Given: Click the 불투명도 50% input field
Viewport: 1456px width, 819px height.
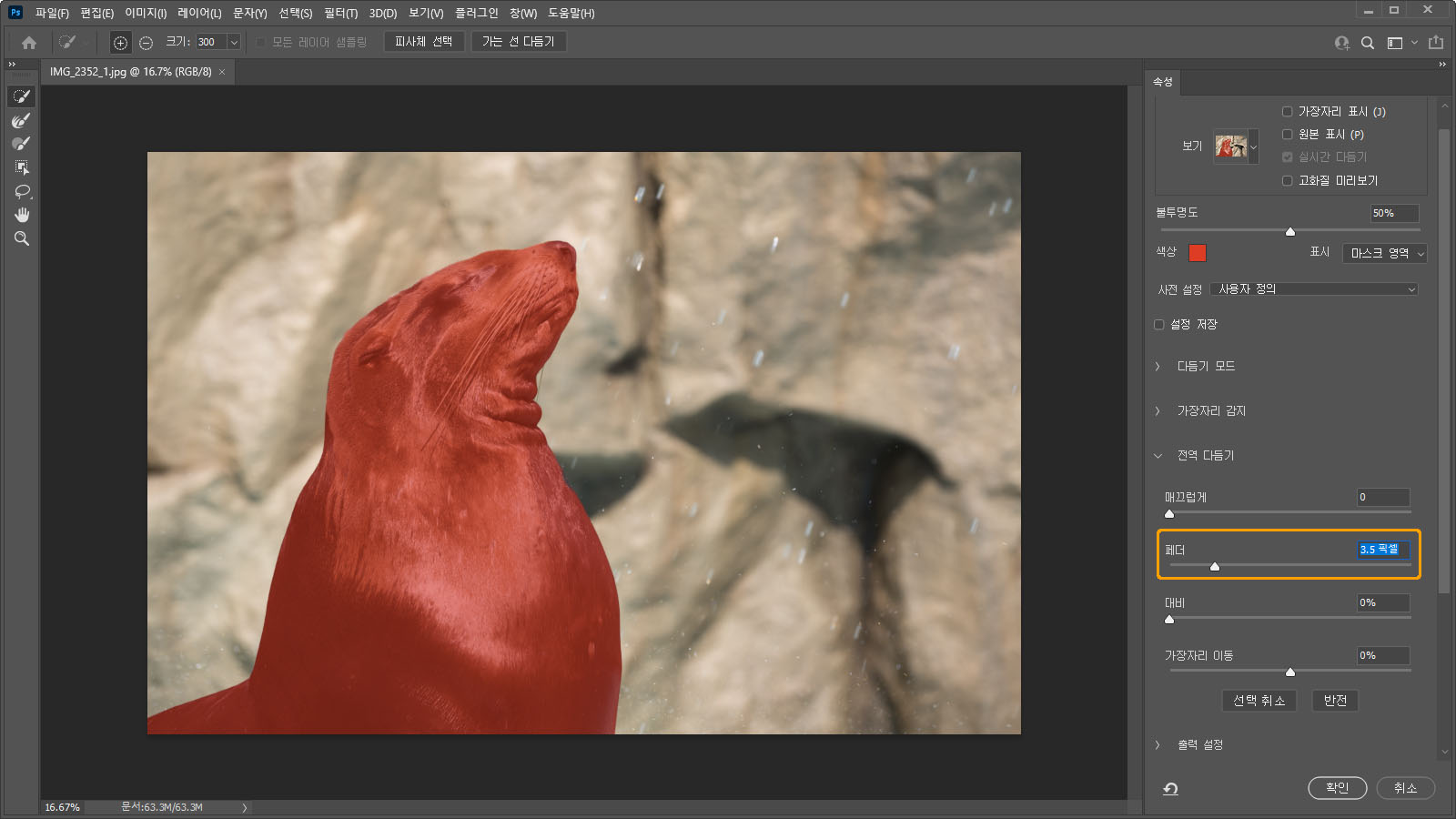Looking at the screenshot, I should pyautogui.click(x=1395, y=214).
